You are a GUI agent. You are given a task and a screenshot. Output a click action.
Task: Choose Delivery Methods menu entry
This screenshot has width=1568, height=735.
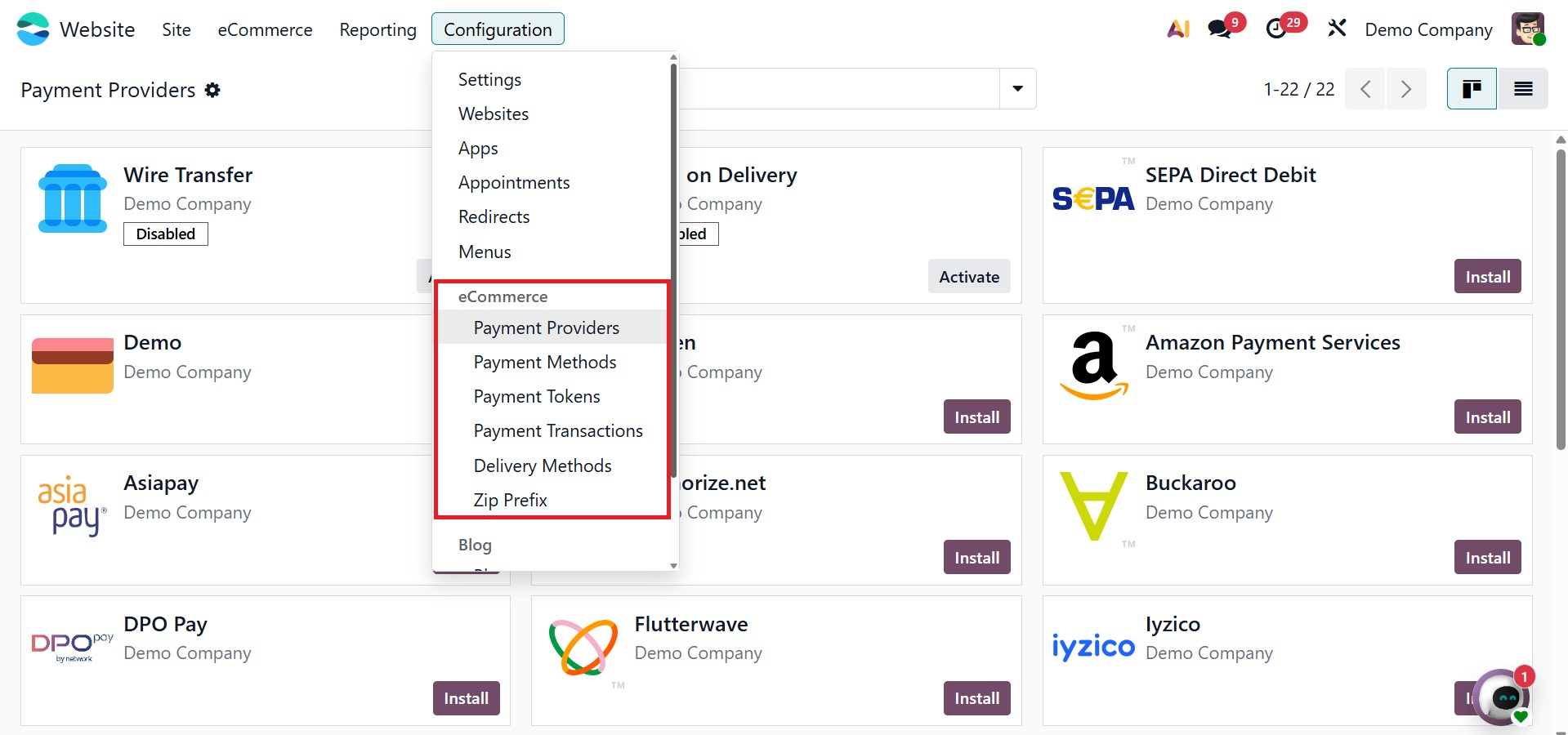coord(543,465)
